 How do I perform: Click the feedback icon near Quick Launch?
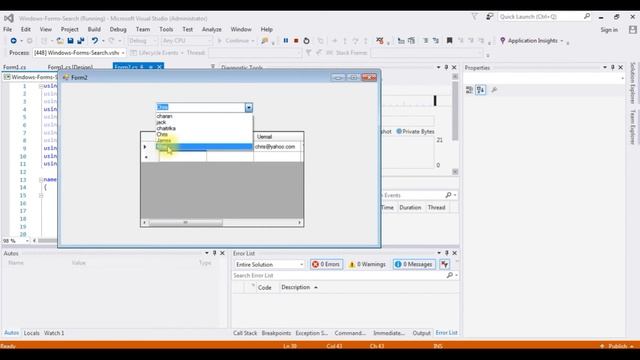[x=489, y=17]
